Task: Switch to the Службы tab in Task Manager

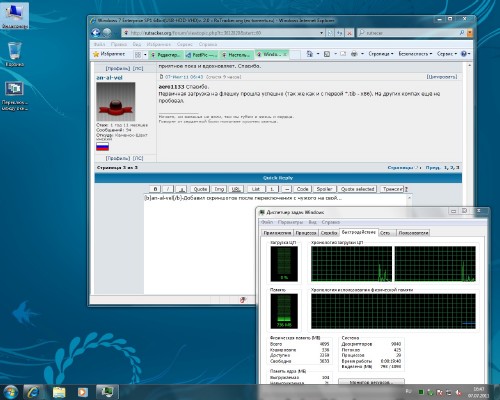Action: (329, 233)
